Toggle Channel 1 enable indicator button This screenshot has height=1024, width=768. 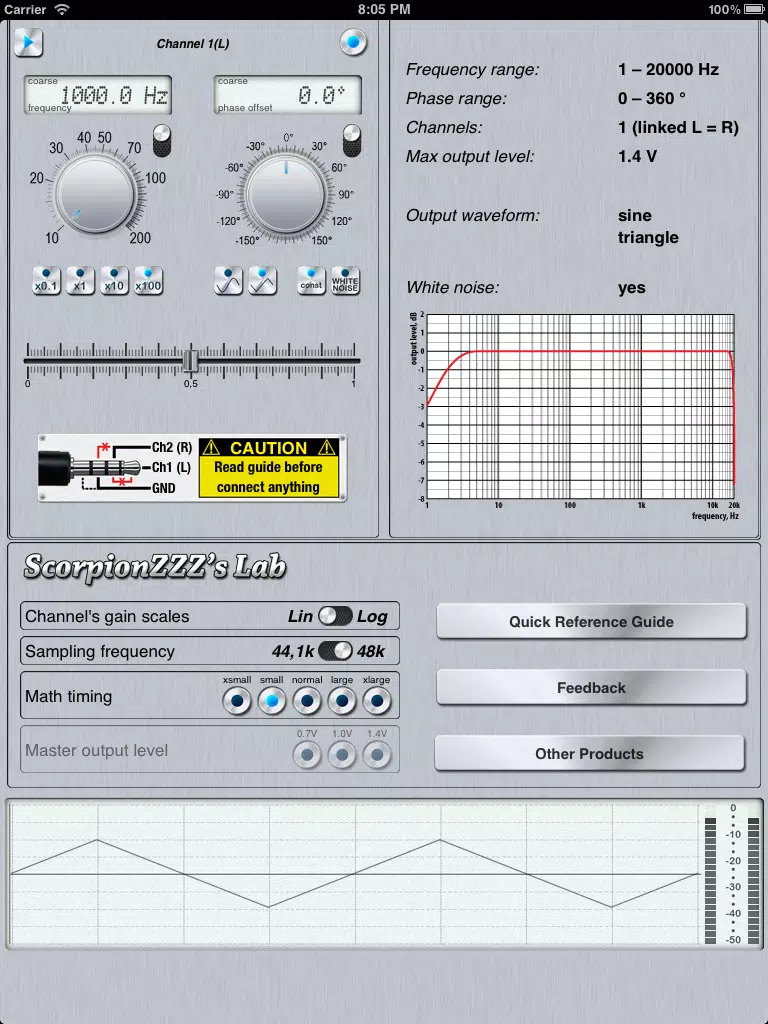353,42
